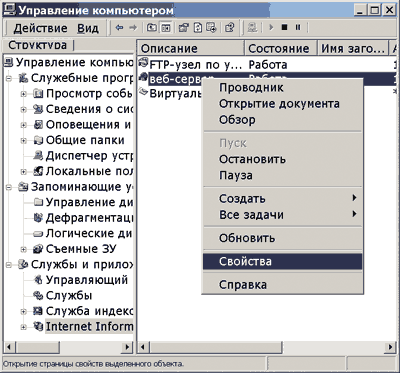Click the Export list toolbar icon

(211, 28)
